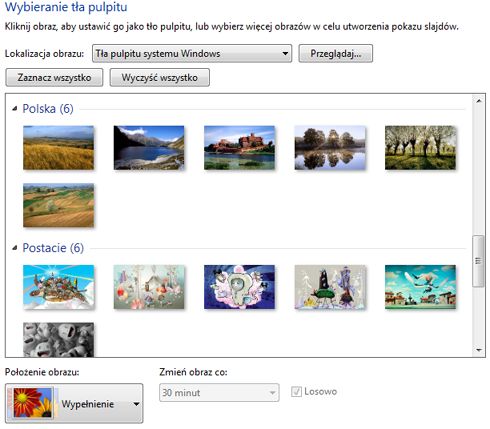490x429 pixels.
Task: Choose the willow trees meadow wallpaper
Action: point(420,148)
